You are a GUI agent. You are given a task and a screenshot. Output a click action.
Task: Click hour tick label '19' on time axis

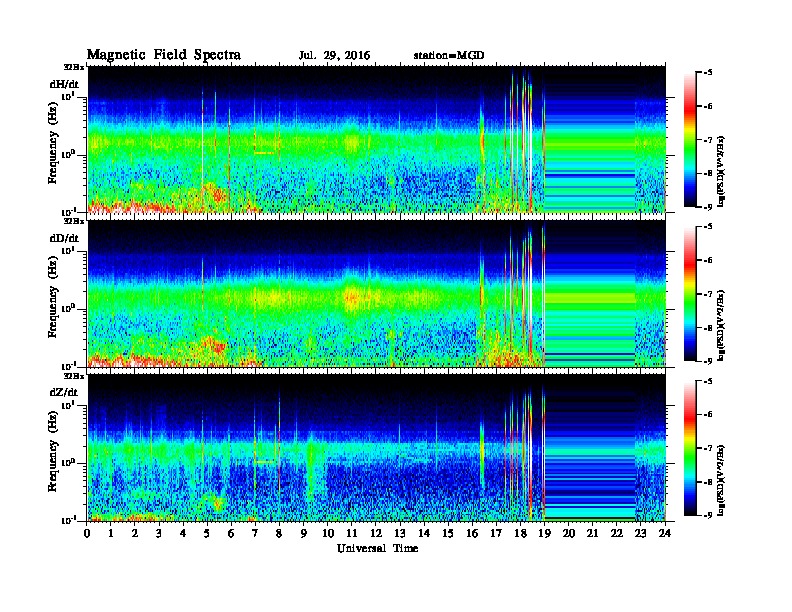pos(544,533)
